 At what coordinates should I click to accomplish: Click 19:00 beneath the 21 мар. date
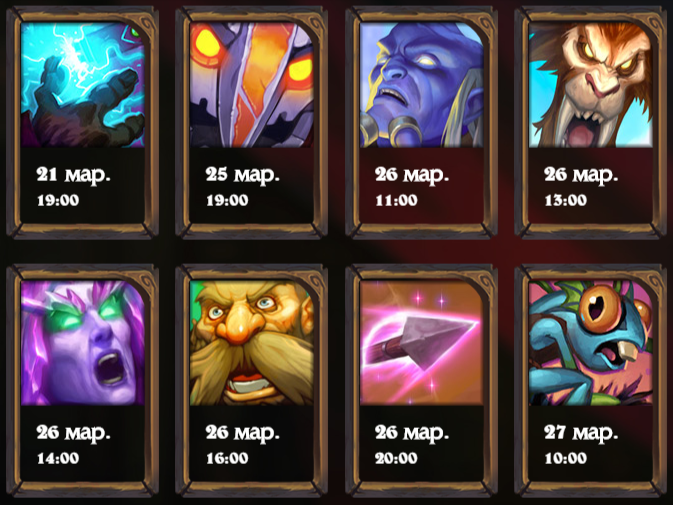click(x=58, y=200)
